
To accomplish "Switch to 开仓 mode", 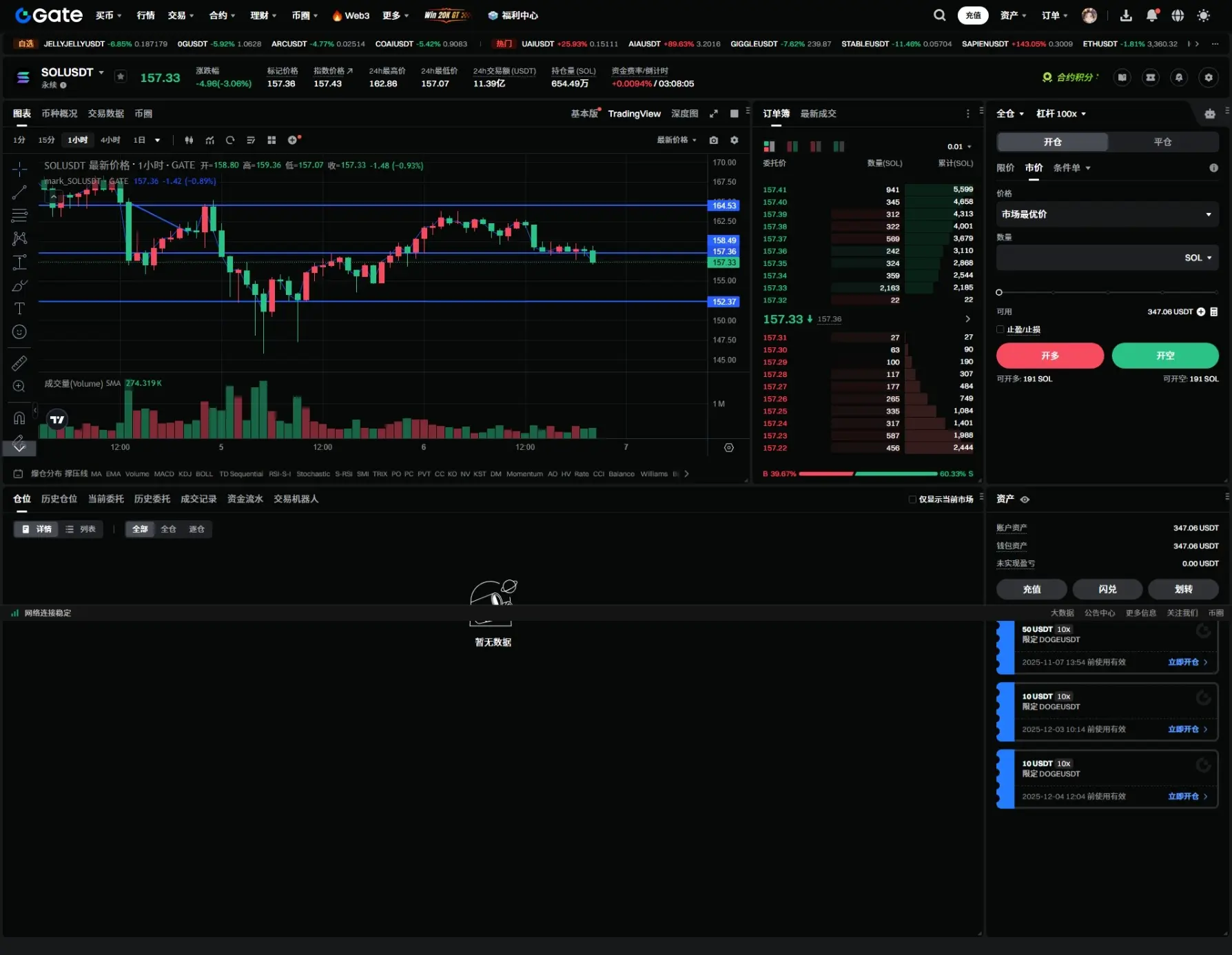I will coord(1053,142).
